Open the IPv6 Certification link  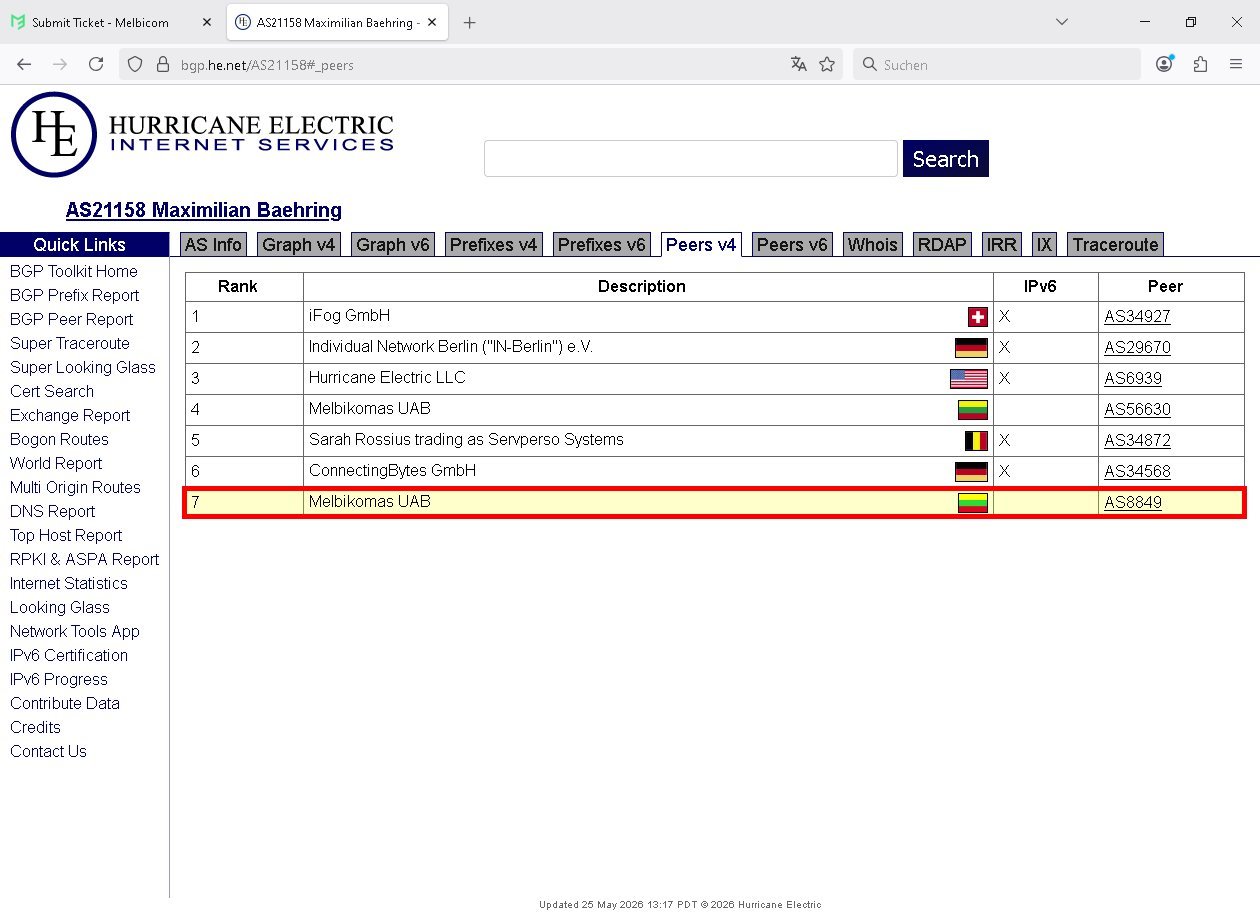pyautogui.click(x=69, y=655)
